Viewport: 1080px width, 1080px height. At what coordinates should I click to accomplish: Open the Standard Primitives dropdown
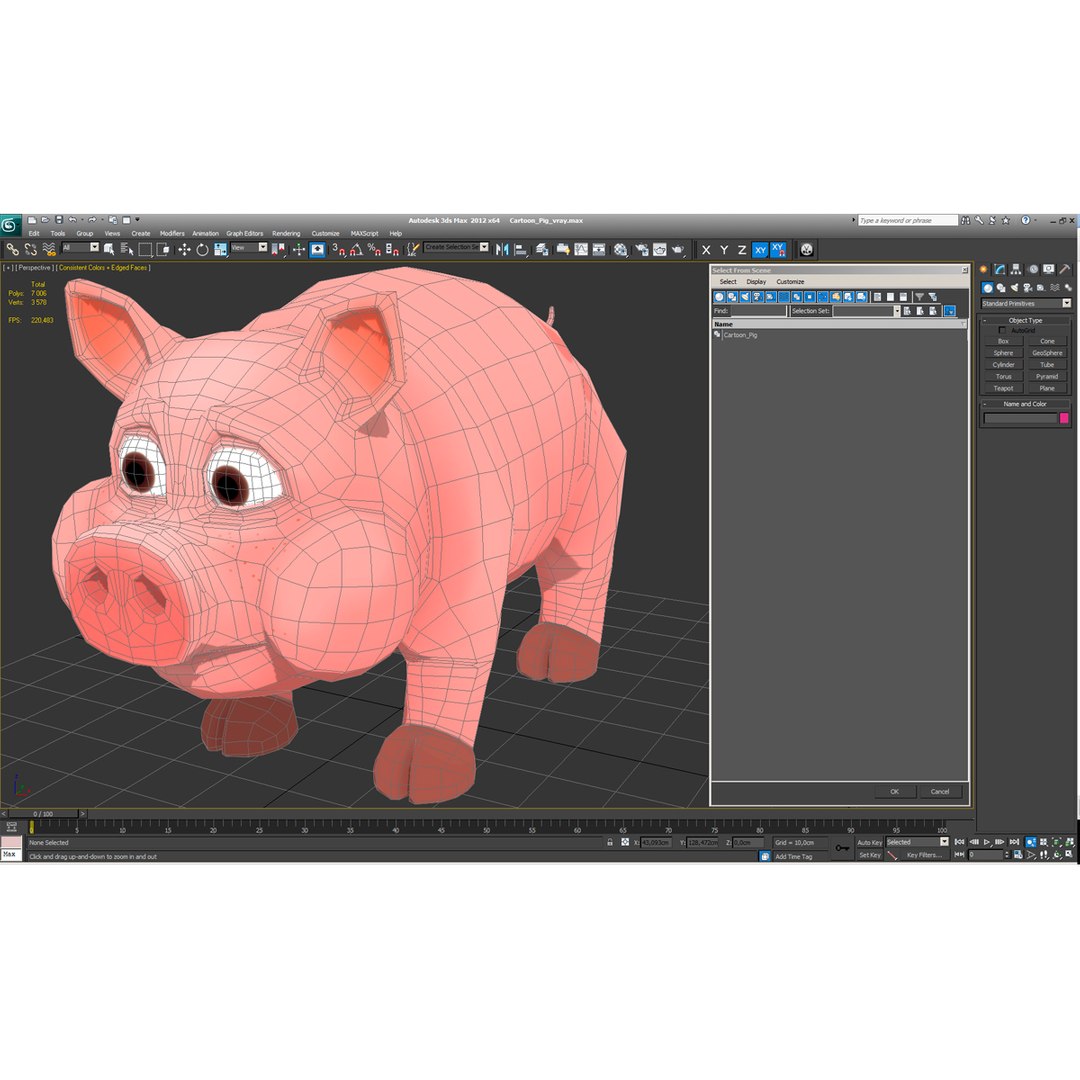[1026, 303]
